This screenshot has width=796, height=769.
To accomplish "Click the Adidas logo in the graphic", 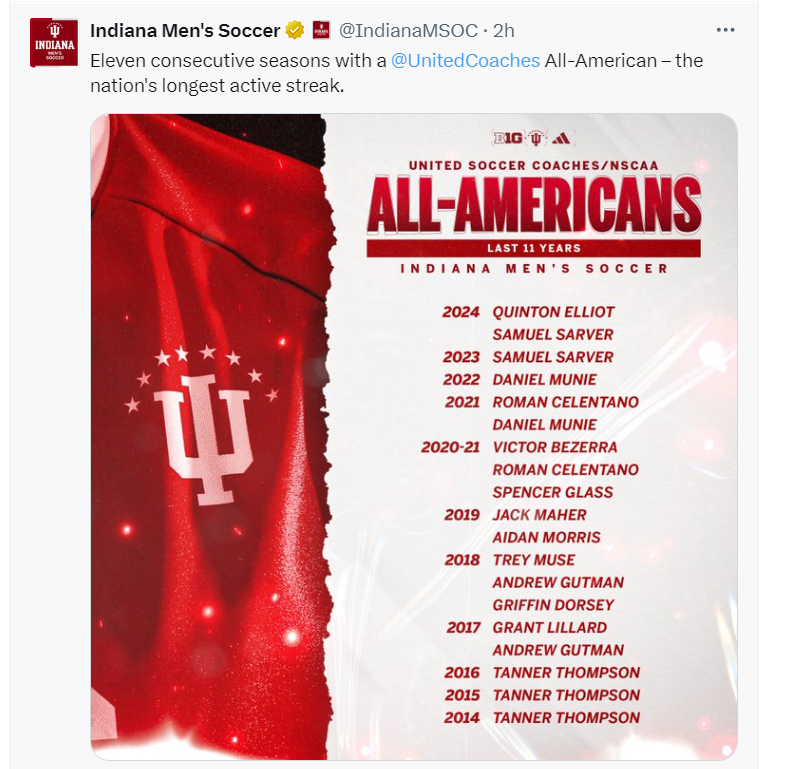I will pos(563,138).
